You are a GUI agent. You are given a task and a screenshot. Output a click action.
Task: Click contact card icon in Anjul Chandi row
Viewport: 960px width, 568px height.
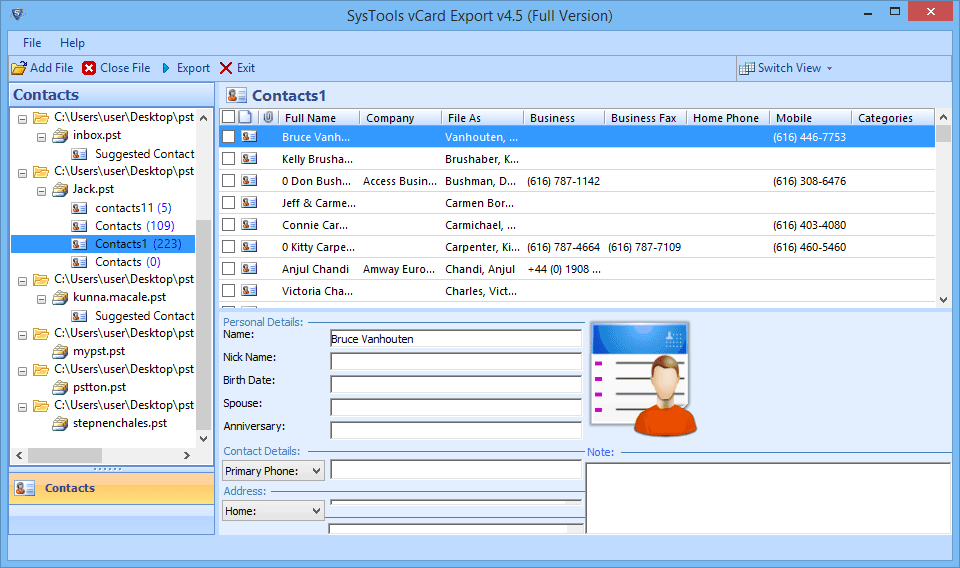(249, 269)
